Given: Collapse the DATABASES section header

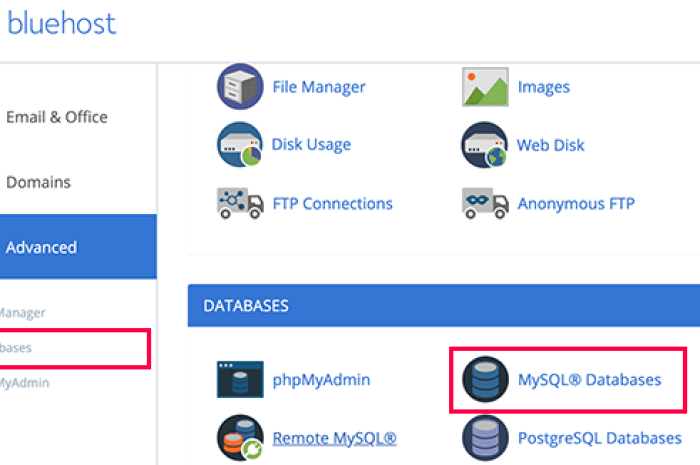Looking at the screenshot, I should tap(444, 306).
